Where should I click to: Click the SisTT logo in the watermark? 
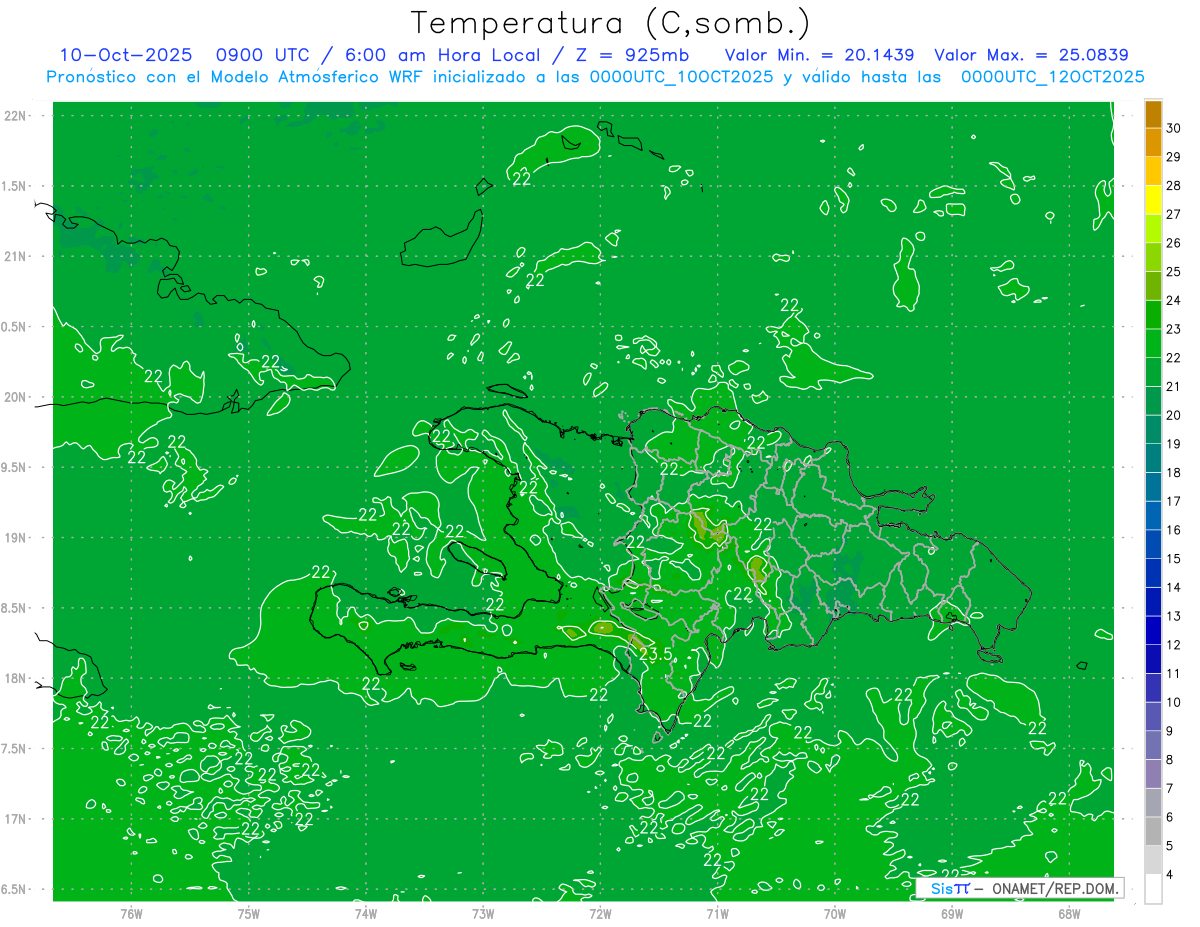(x=949, y=888)
